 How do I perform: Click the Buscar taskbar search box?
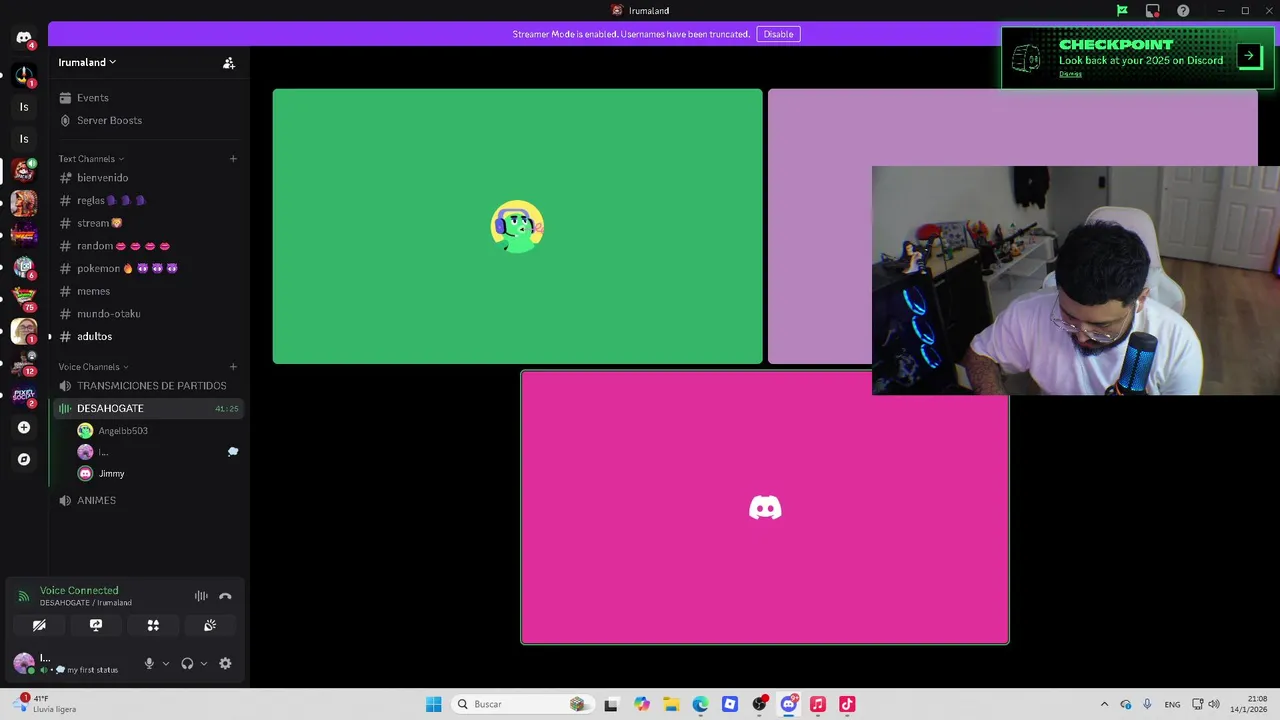(x=524, y=704)
